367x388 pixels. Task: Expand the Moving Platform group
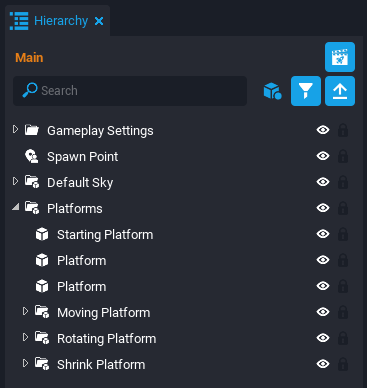(x=25, y=311)
